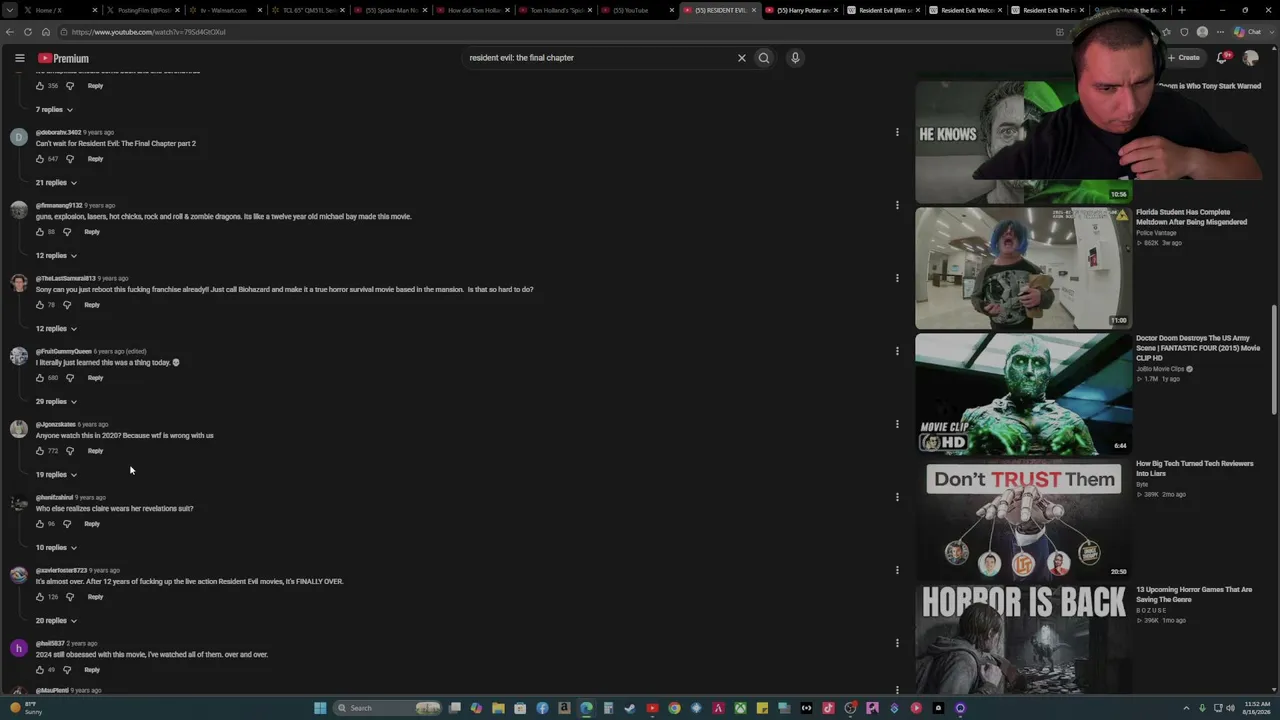The width and height of the screenshot is (1280, 720).
Task: Open the YouTube taskbar icon
Action: point(652,708)
